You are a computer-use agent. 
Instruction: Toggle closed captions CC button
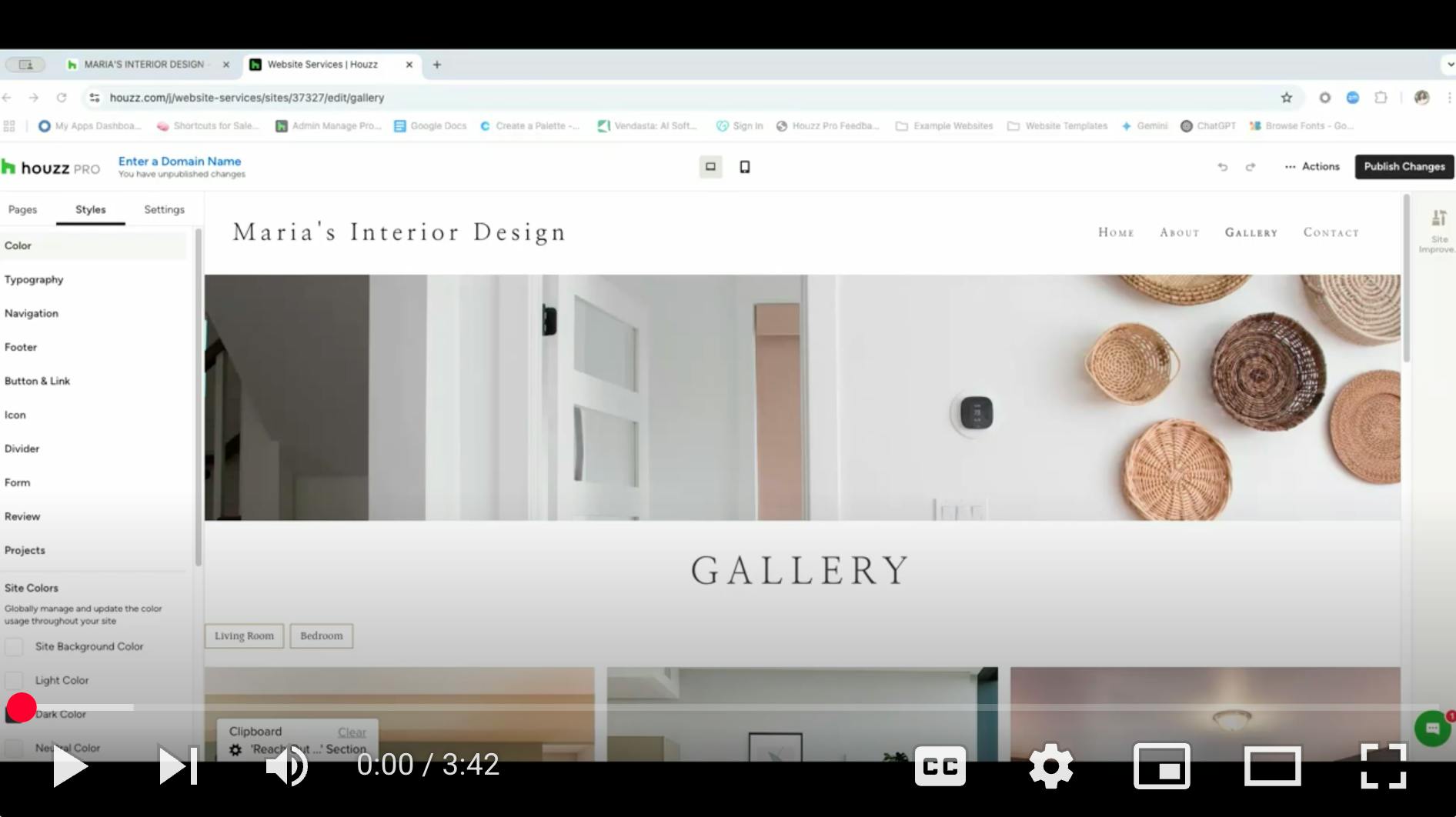(x=940, y=766)
